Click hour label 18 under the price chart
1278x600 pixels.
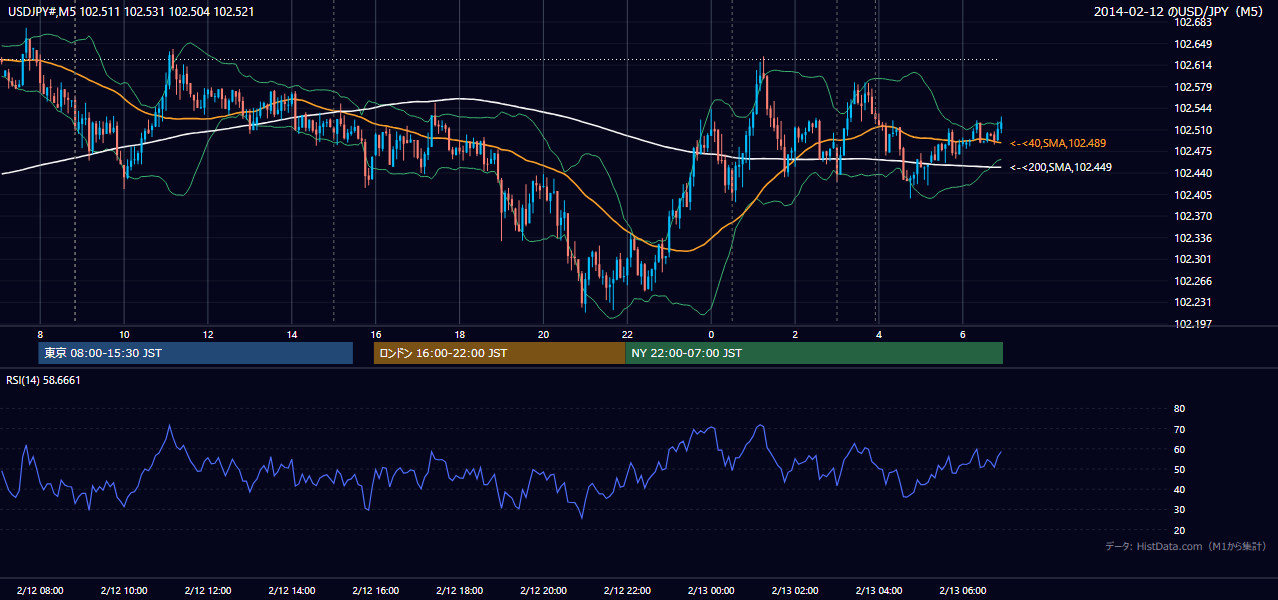[460, 334]
